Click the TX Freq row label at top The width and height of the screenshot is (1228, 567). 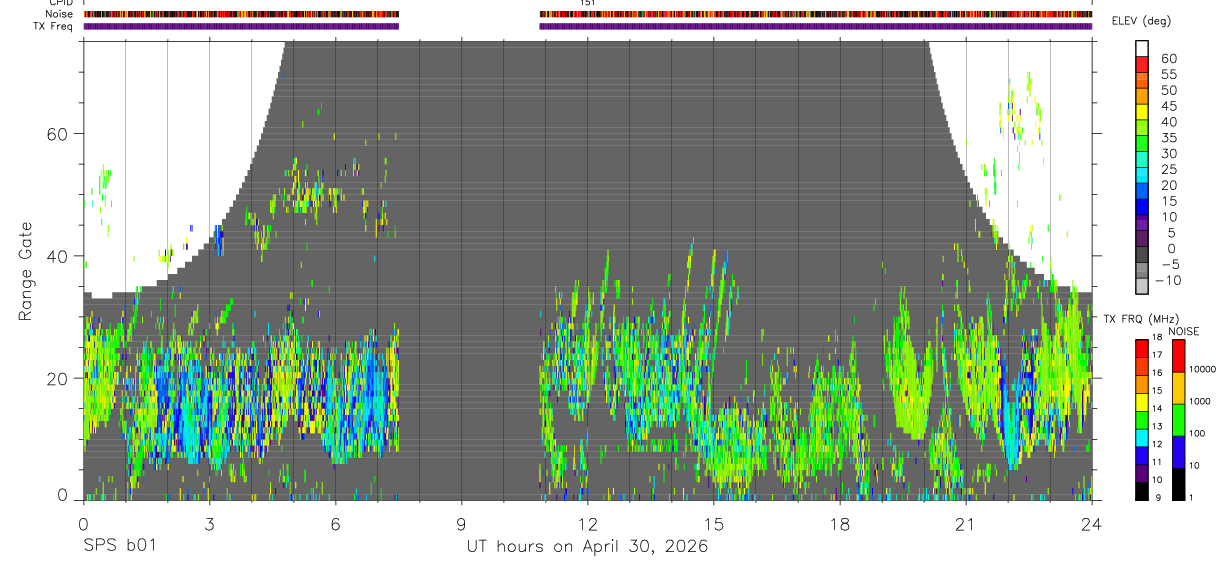coord(54,26)
